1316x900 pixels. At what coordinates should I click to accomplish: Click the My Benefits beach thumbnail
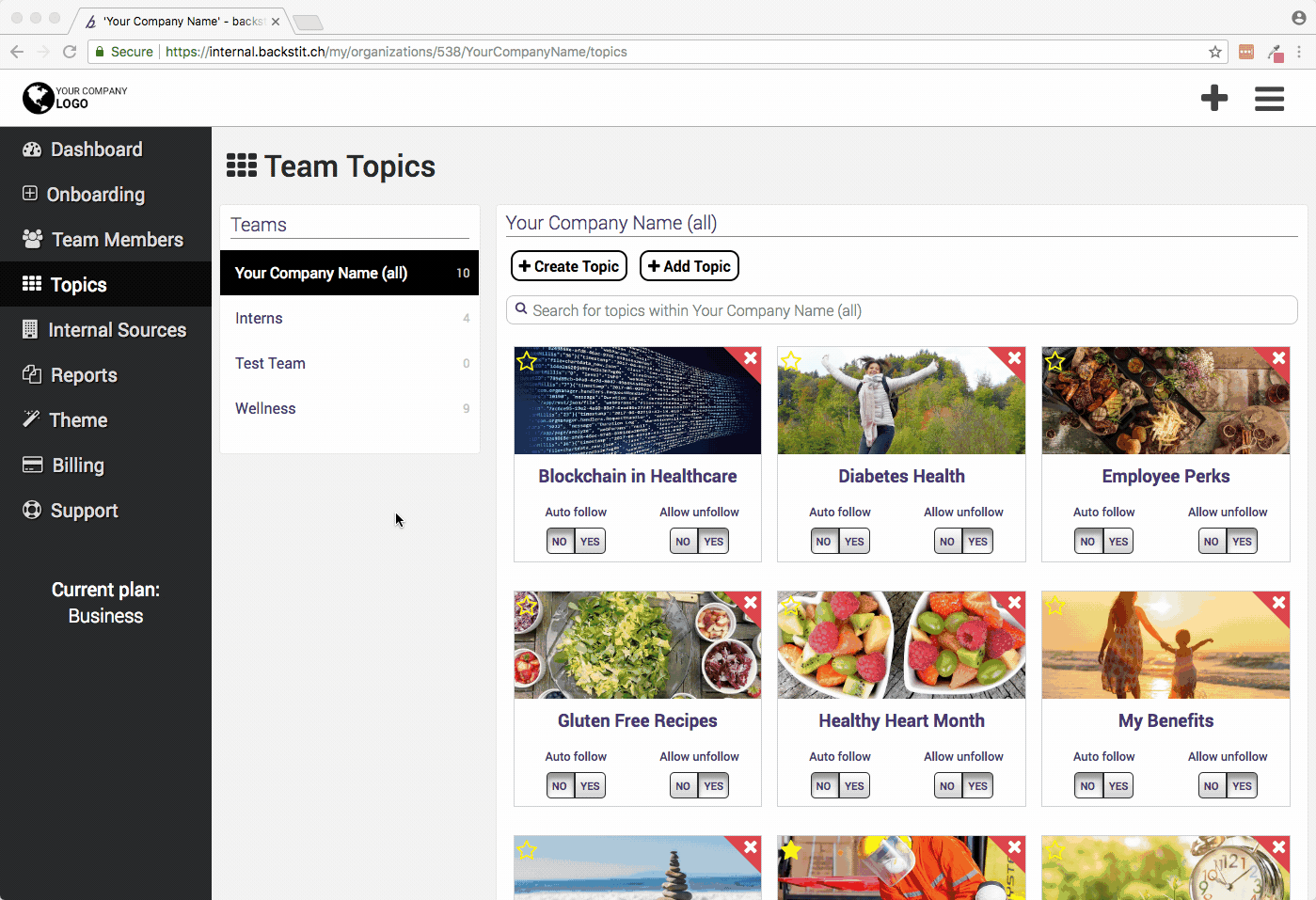pos(1165,645)
